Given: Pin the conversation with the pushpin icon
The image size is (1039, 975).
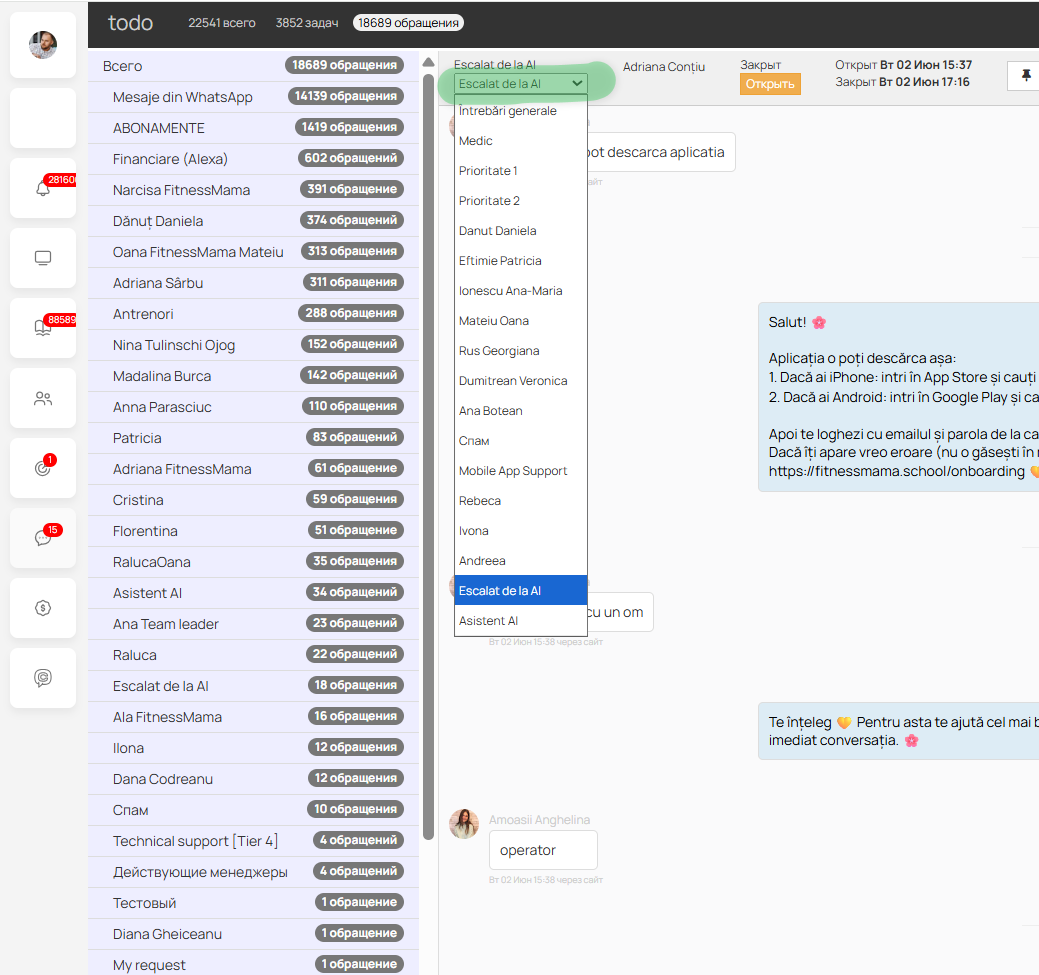Looking at the screenshot, I should 1026,75.
